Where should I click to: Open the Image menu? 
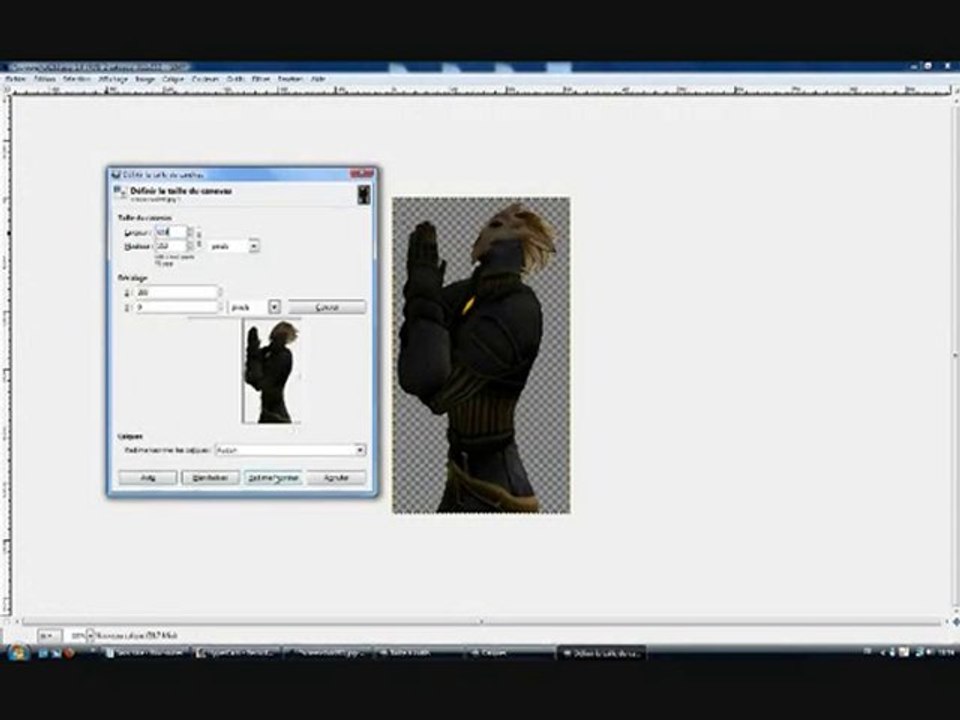(145, 80)
